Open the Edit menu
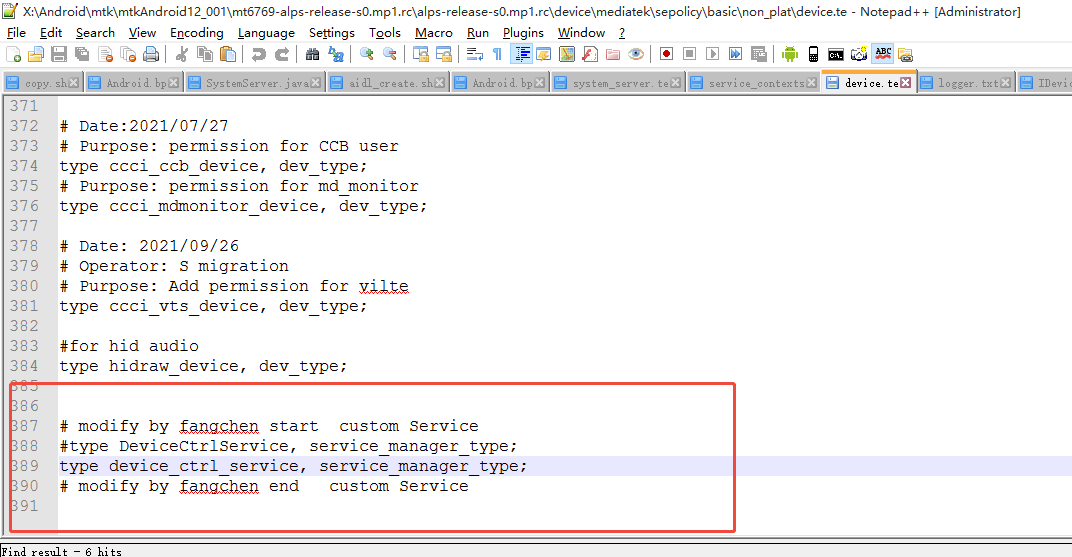This screenshot has width=1072, height=557. [x=51, y=33]
